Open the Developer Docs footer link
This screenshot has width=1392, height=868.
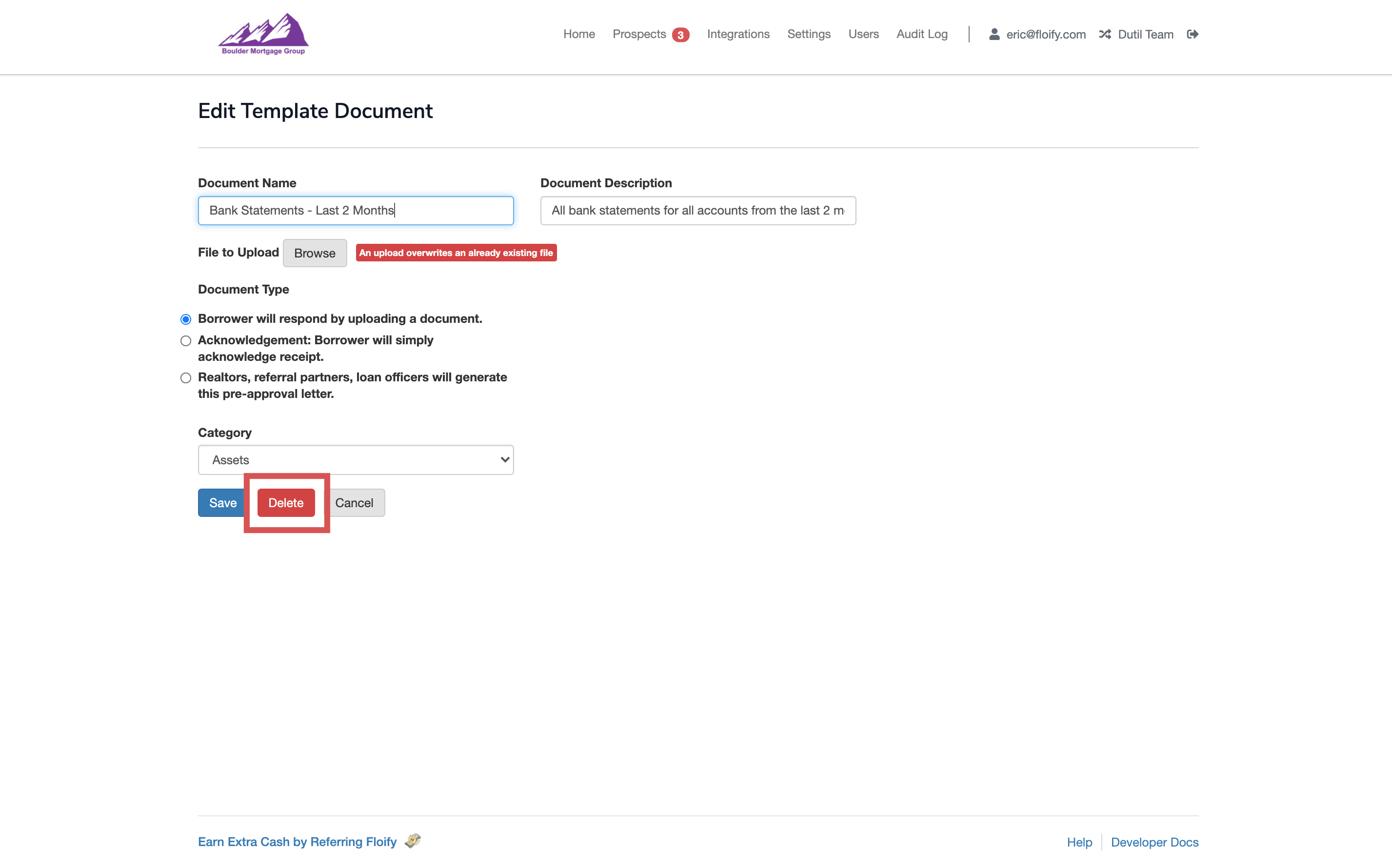pyautogui.click(x=1154, y=842)
